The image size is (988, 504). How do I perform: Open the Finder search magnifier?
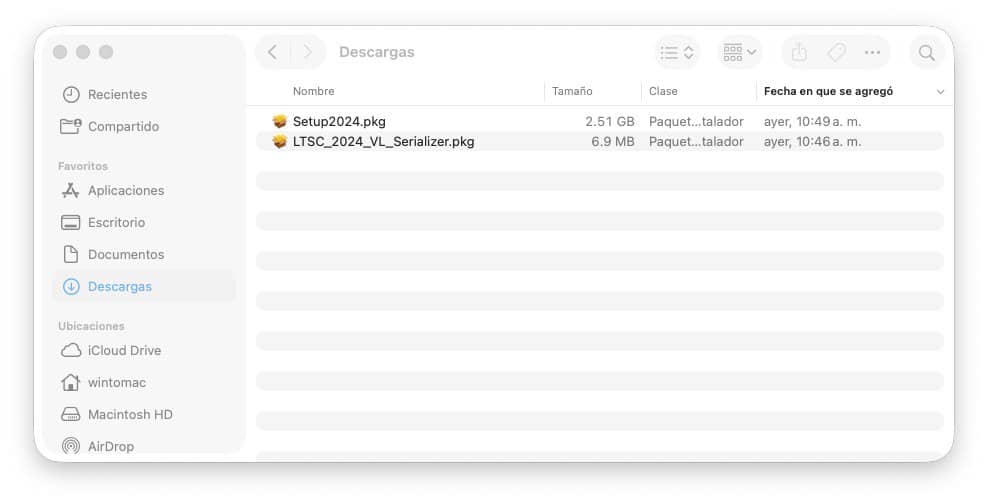926,52
